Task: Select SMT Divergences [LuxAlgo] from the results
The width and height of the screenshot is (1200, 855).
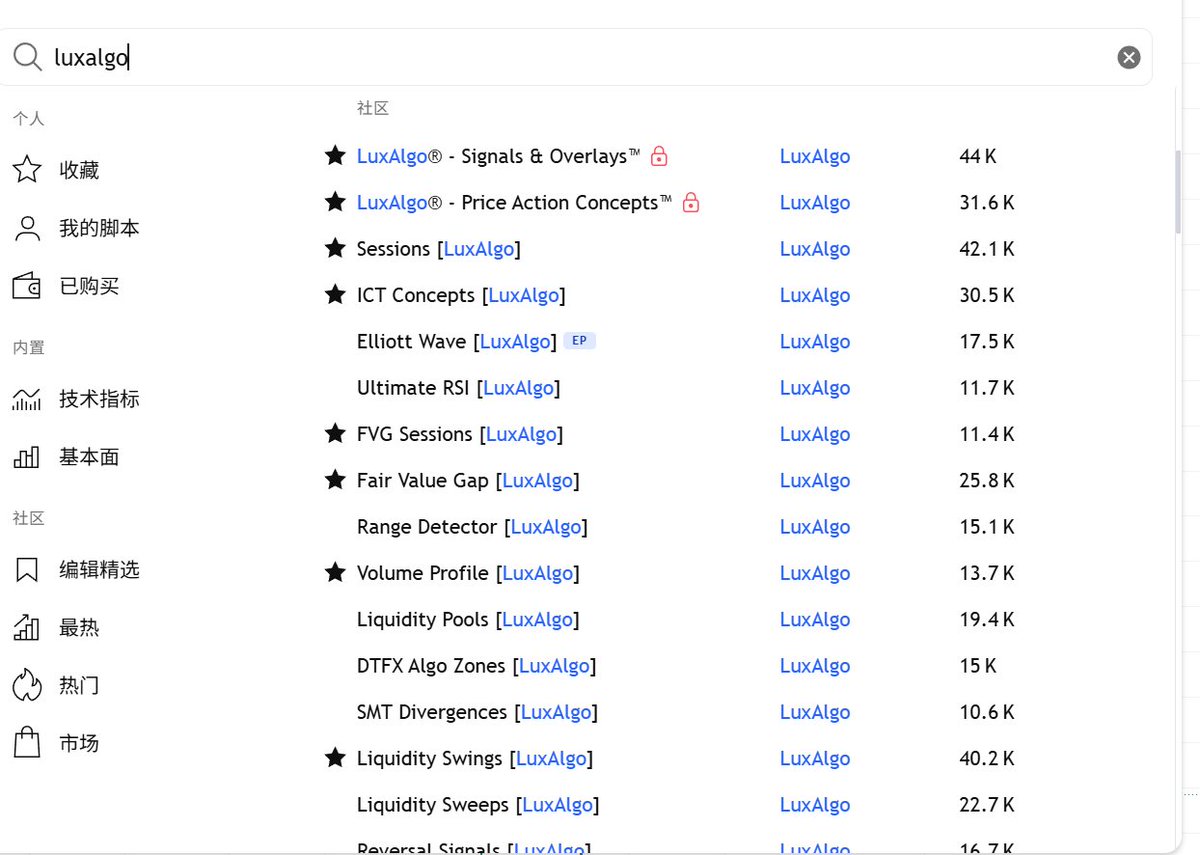Action: [x=477, y=712]
